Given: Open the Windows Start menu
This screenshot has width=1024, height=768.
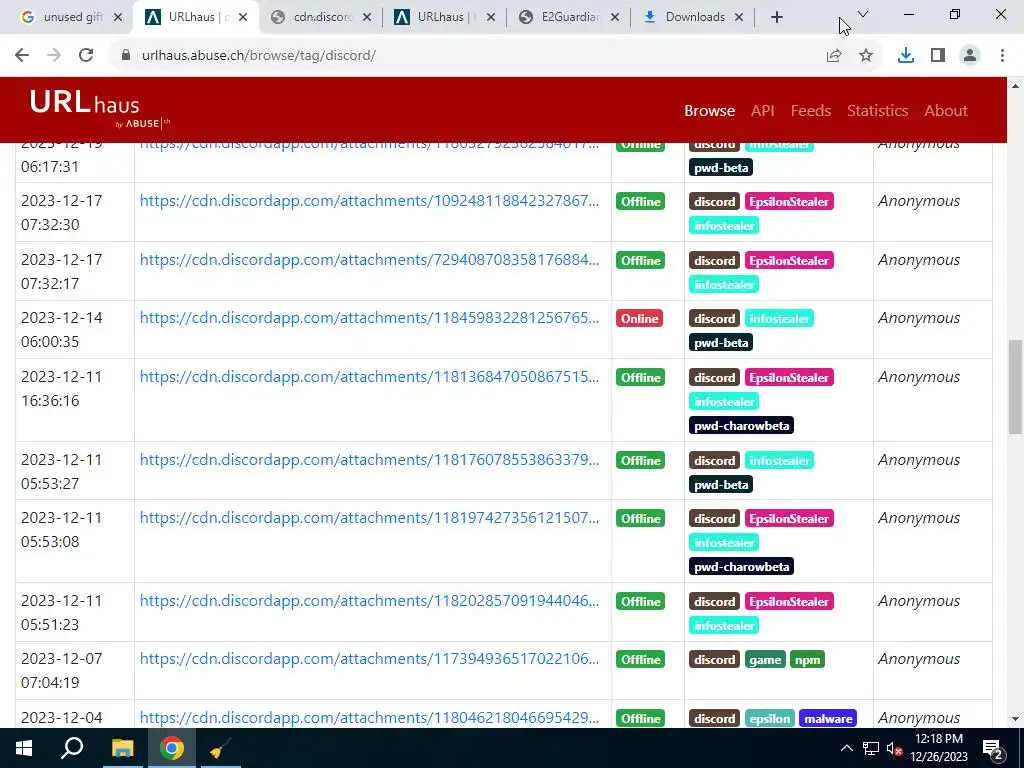Looking at the screenshot, I should (24, 748).
